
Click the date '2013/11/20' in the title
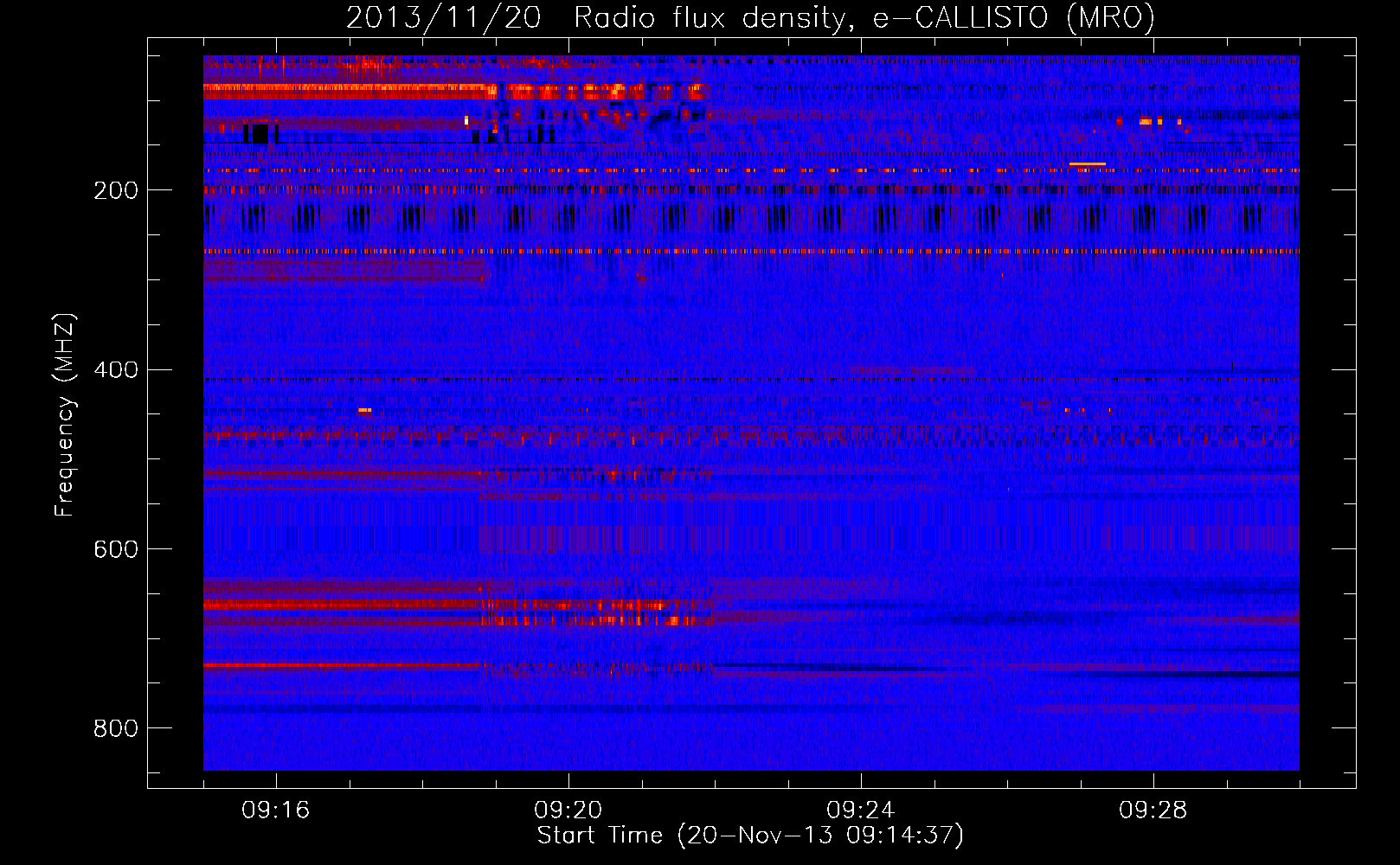444,18
